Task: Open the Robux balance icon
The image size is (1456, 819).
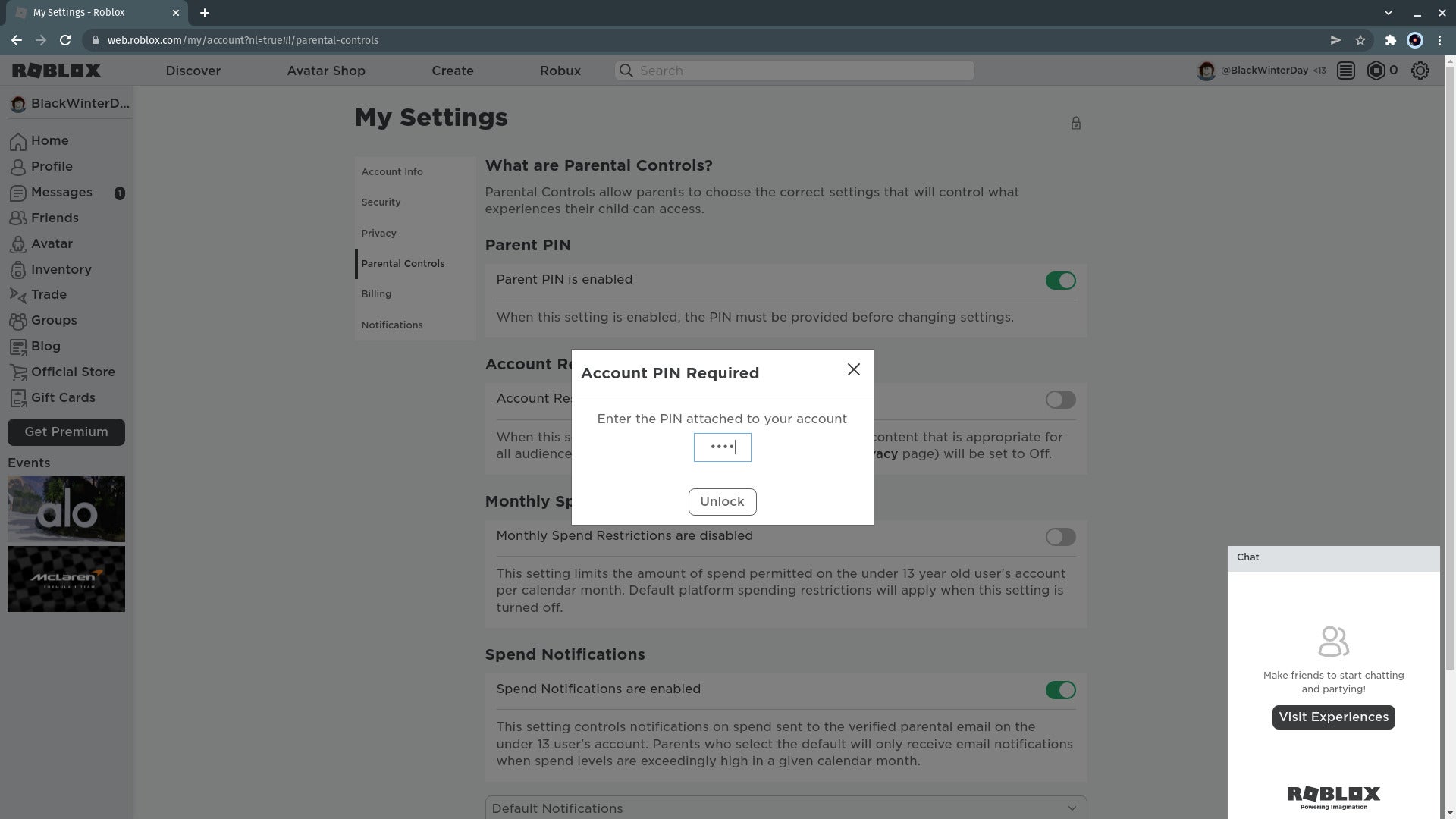Action: (1376, 71)
